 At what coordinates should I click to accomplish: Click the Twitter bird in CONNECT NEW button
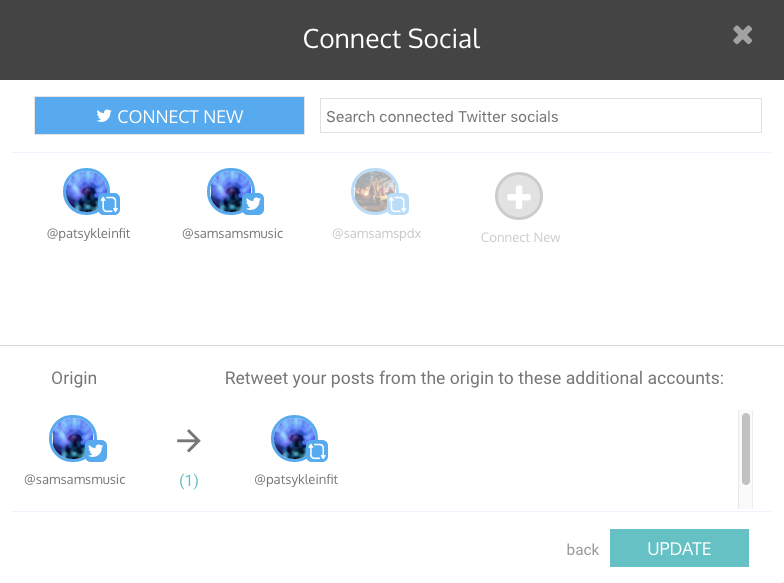pos(104,116)
